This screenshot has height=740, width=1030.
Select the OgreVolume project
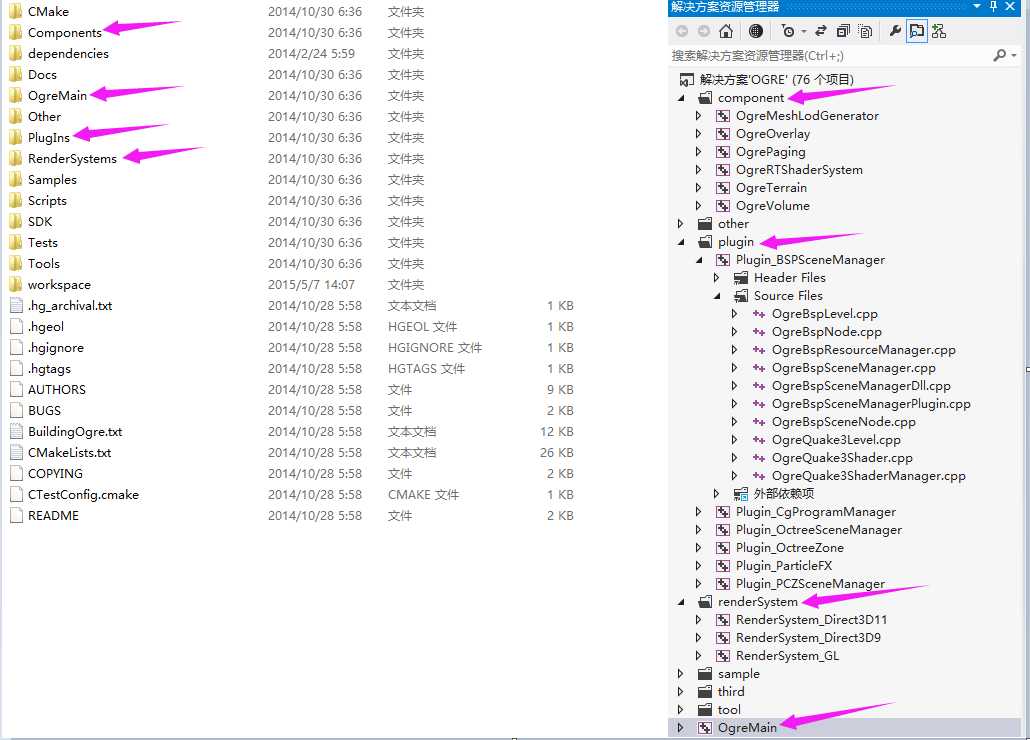click(772, 206)
